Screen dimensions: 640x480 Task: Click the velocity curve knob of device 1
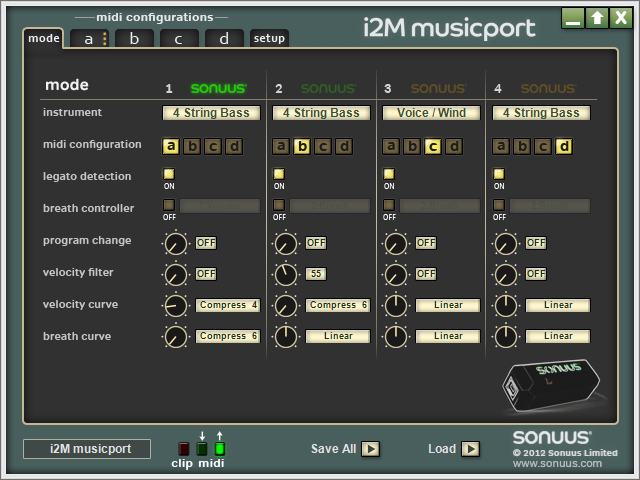coord(176,306)
